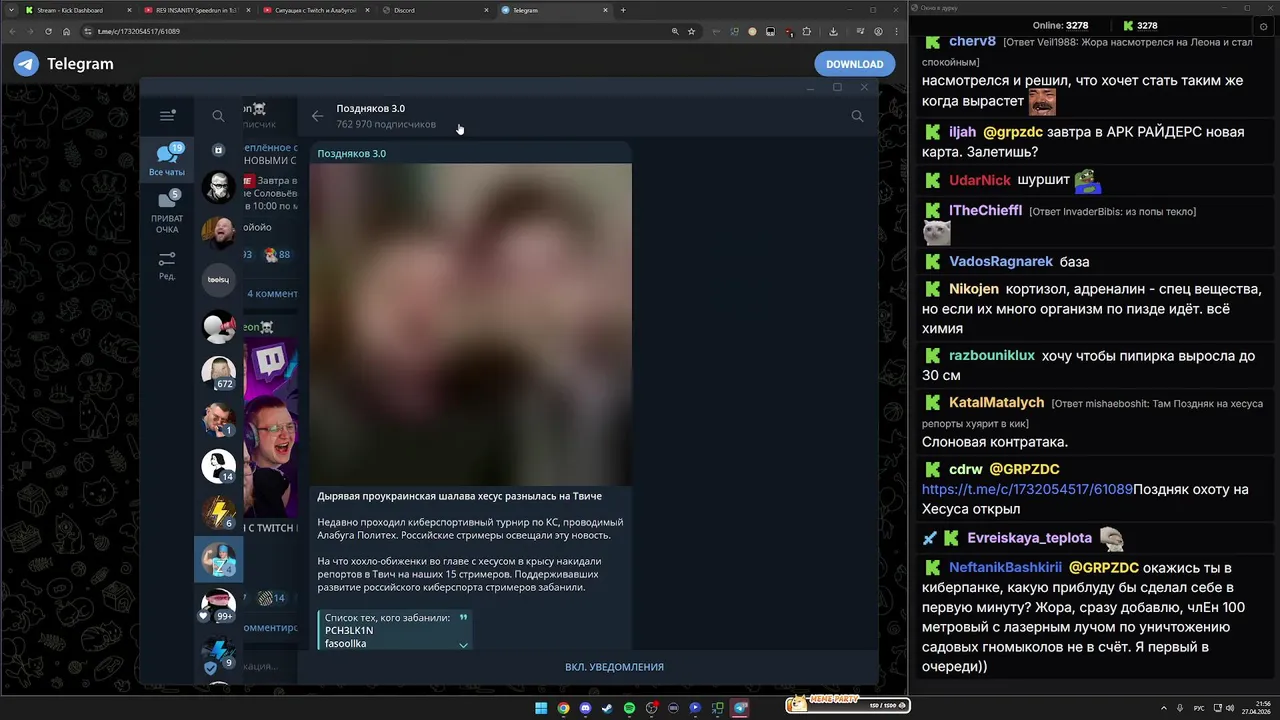Open chat avatar with 99+ badge

pyautogui.click(x=219, y=606)
